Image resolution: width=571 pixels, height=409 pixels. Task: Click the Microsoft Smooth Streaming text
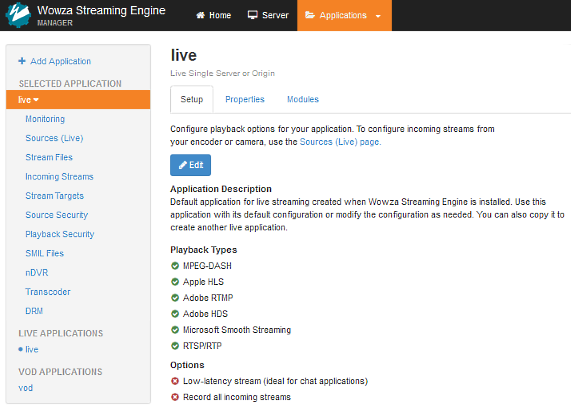pyautogui.click(x=237, y=330)
